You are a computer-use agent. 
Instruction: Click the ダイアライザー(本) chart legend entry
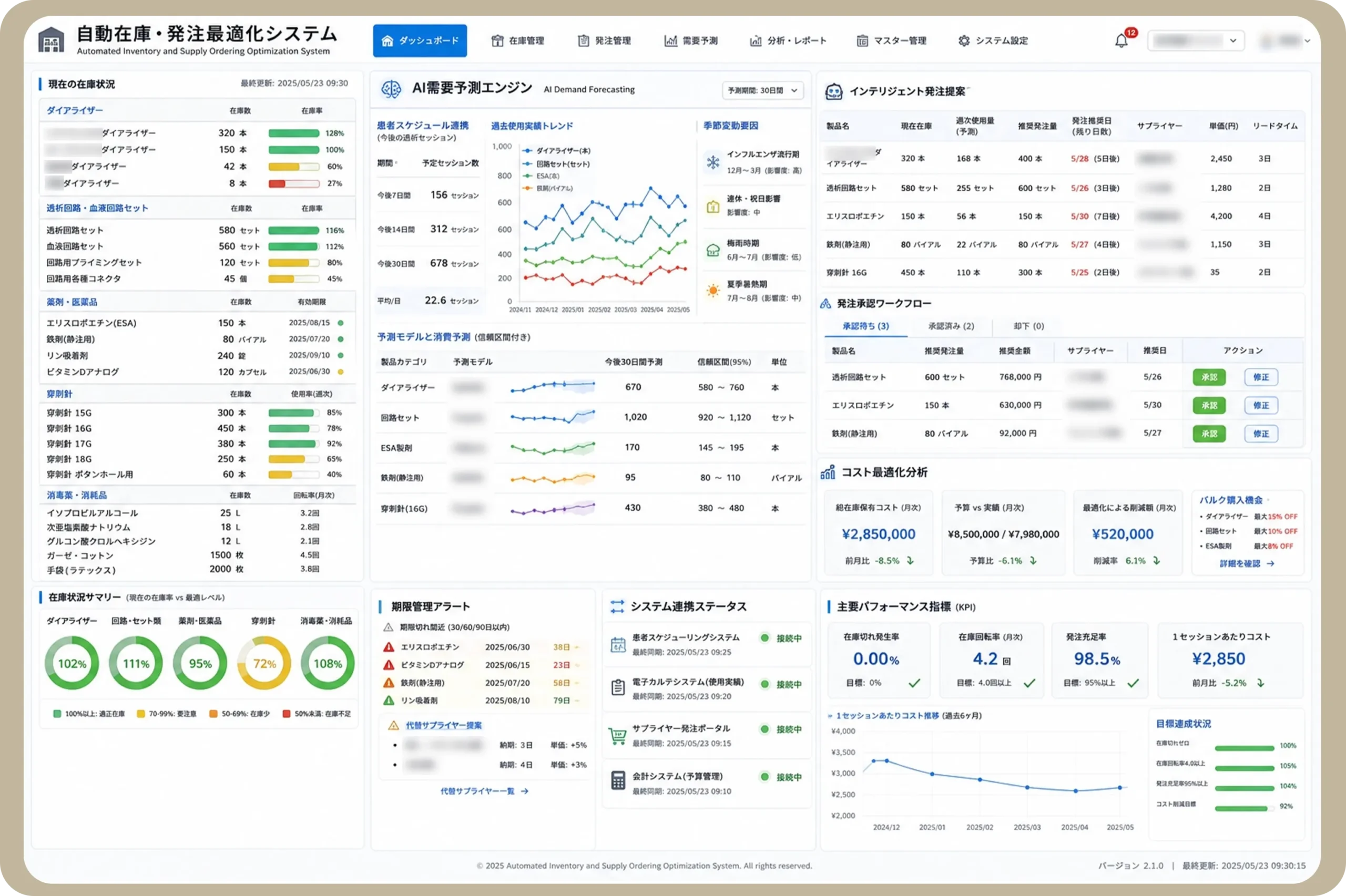click(x=557, y=151)
